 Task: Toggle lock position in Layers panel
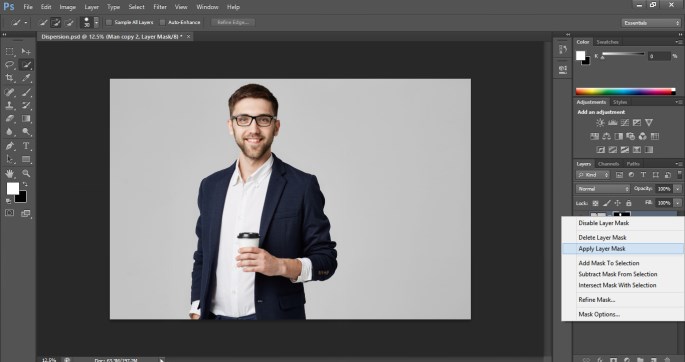(x=617, y=203)
